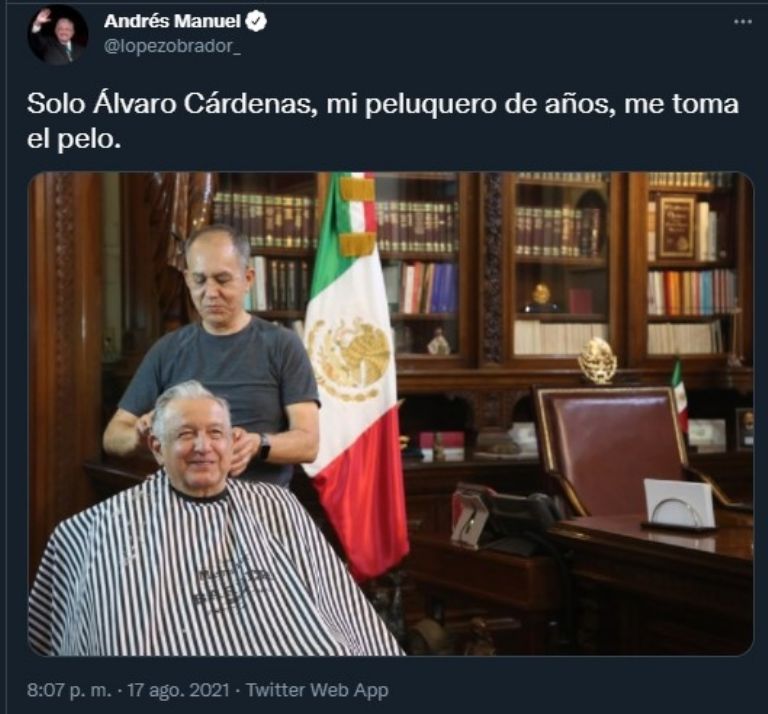
Task: Open the 8:07 p. m. timestamp
Action: (x=70, y=690)
